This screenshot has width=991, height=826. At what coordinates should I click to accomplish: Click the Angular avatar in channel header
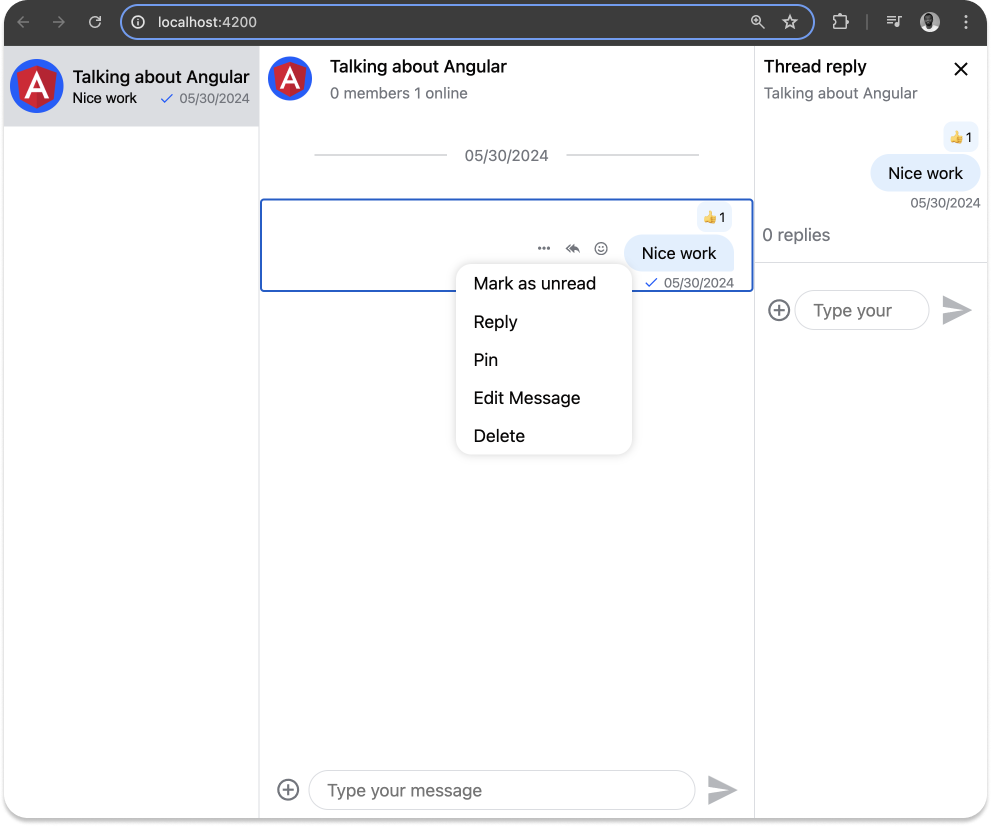point(290,79)
